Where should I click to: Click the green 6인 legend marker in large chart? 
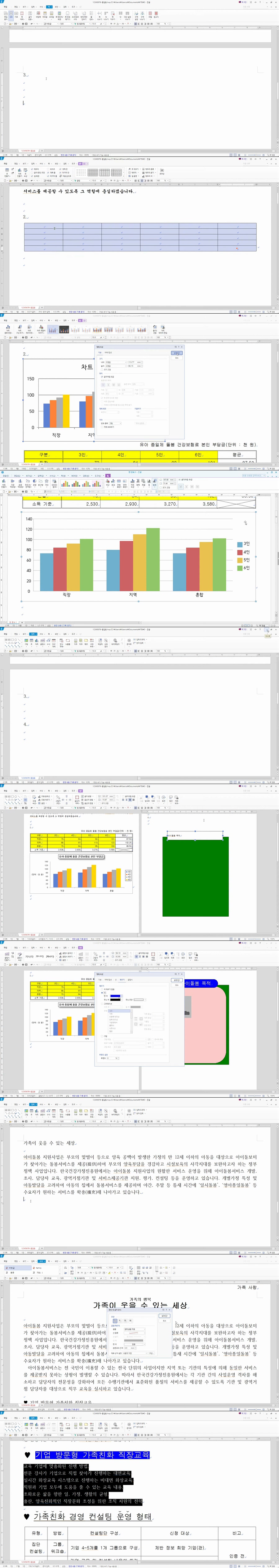240,568
